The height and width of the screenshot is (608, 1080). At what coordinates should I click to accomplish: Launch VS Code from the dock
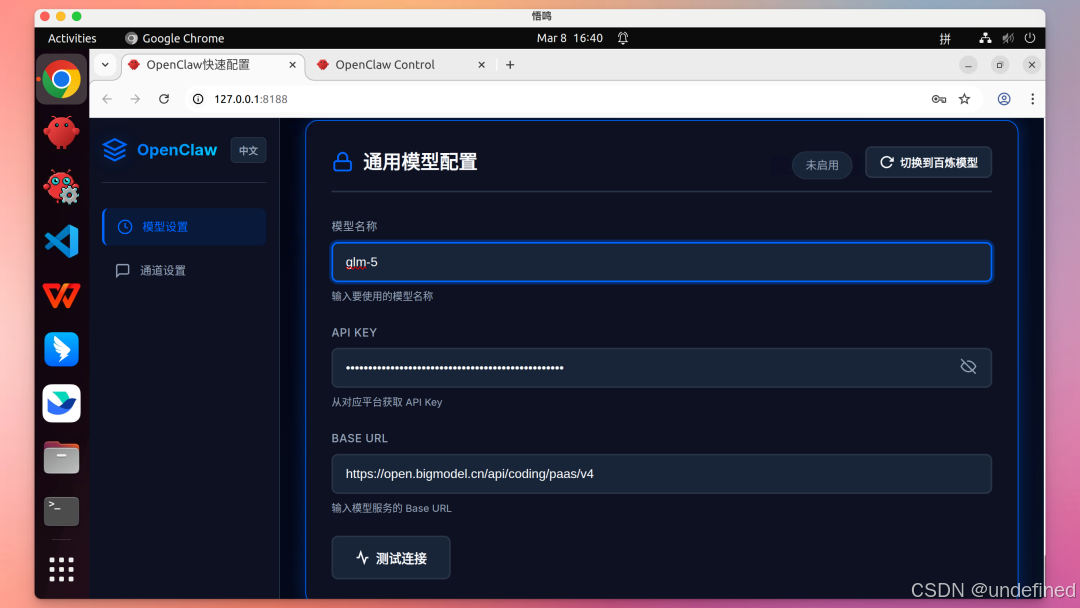pos(61,241)
